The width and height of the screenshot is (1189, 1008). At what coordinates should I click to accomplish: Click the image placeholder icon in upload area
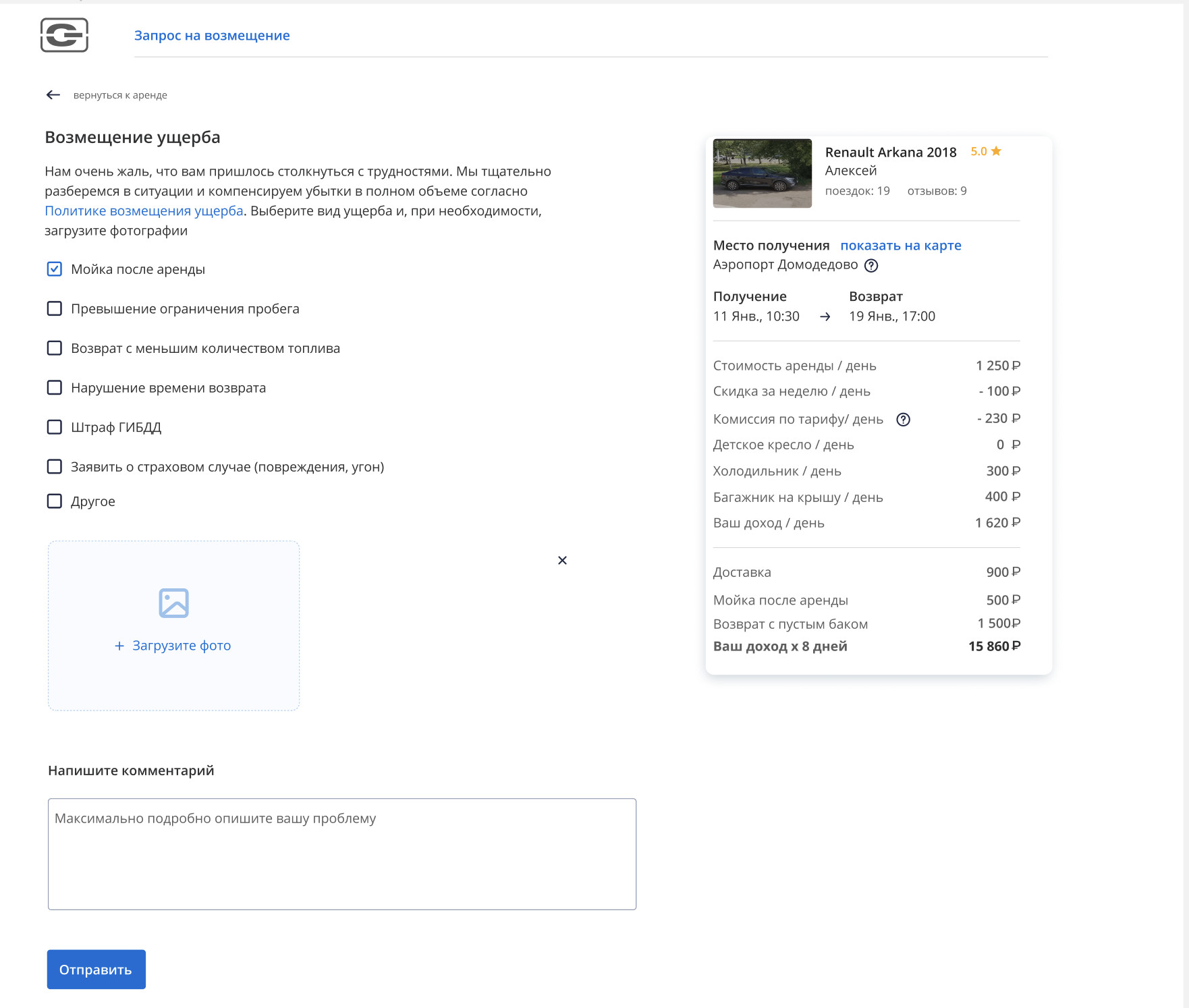(173, 603)
